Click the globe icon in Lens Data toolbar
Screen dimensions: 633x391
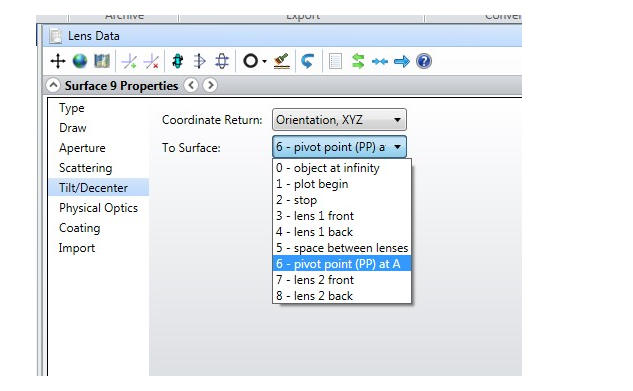(80, 61)
